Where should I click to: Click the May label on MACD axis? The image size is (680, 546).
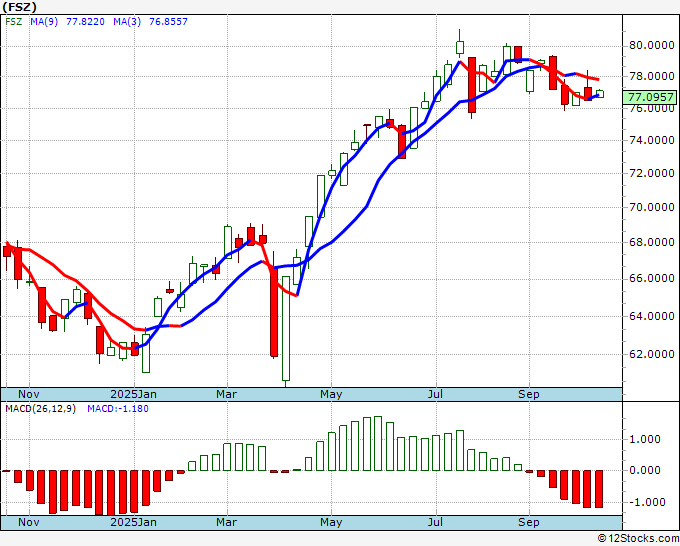click(x=331, y=522)
